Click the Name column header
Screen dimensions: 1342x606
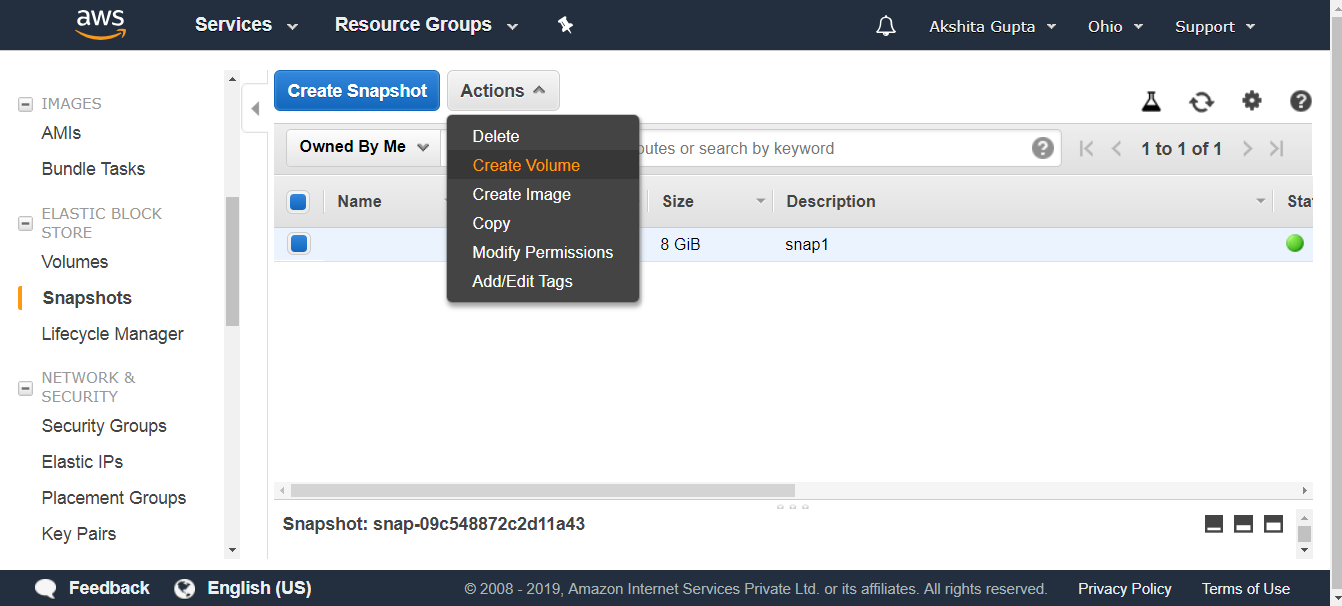click(x=360, y=201)
